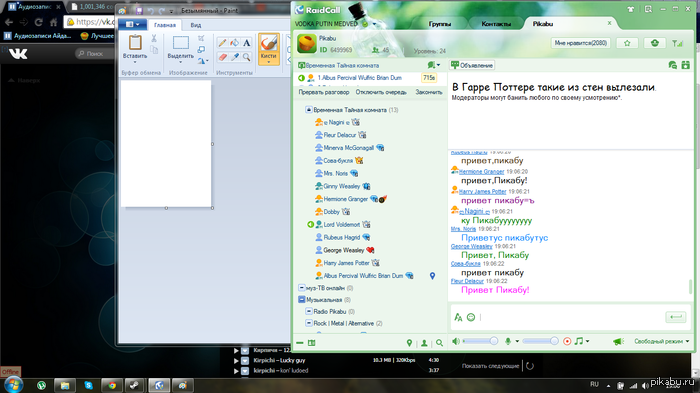Image resolution: width=700 pixels, height=393 pixels.
Task: Expand the Rock | Metal | Alternative channel
Action: click(x=308, y=323)
